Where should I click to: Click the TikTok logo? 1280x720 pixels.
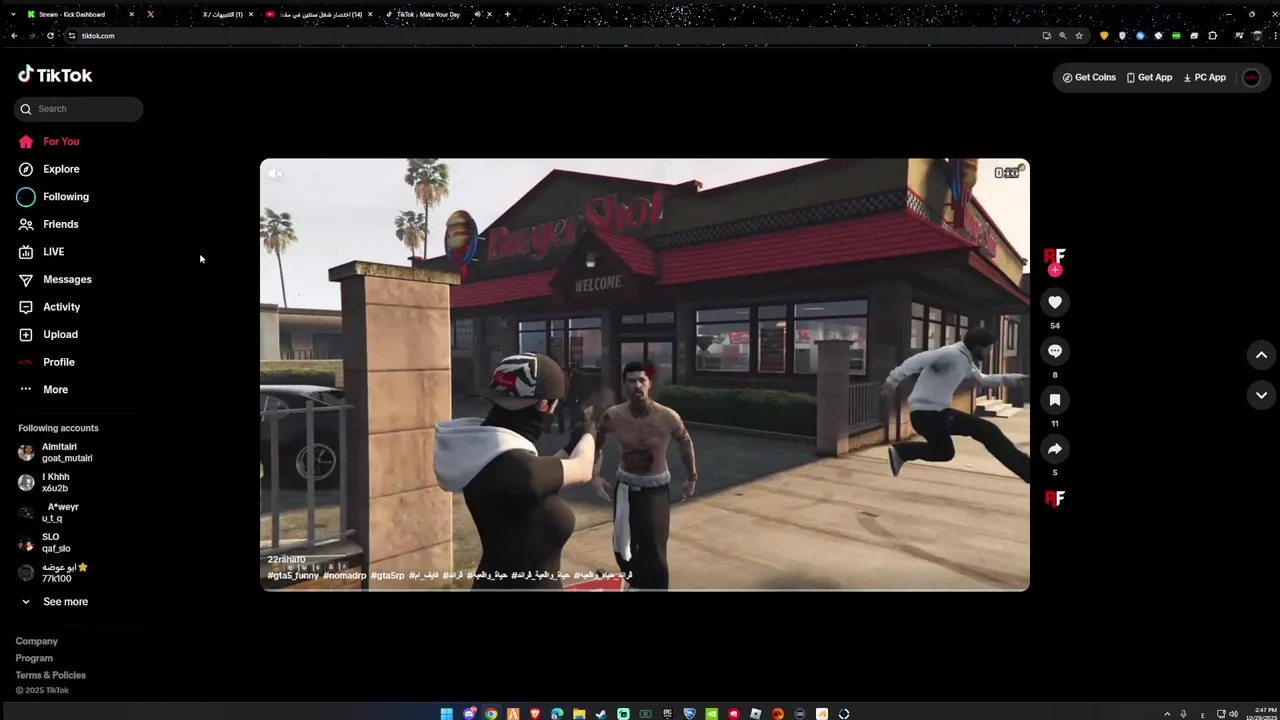tap(55, 75)
